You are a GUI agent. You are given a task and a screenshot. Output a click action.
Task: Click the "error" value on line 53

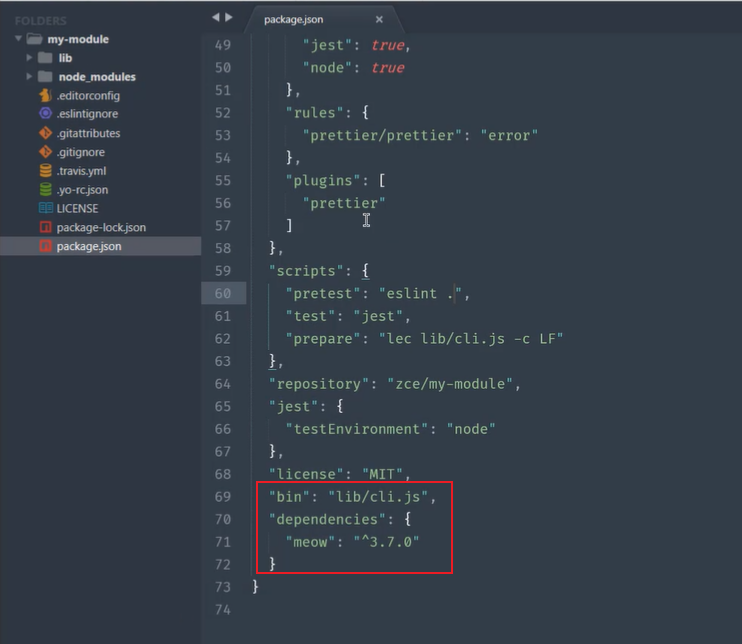coord(509,136)
